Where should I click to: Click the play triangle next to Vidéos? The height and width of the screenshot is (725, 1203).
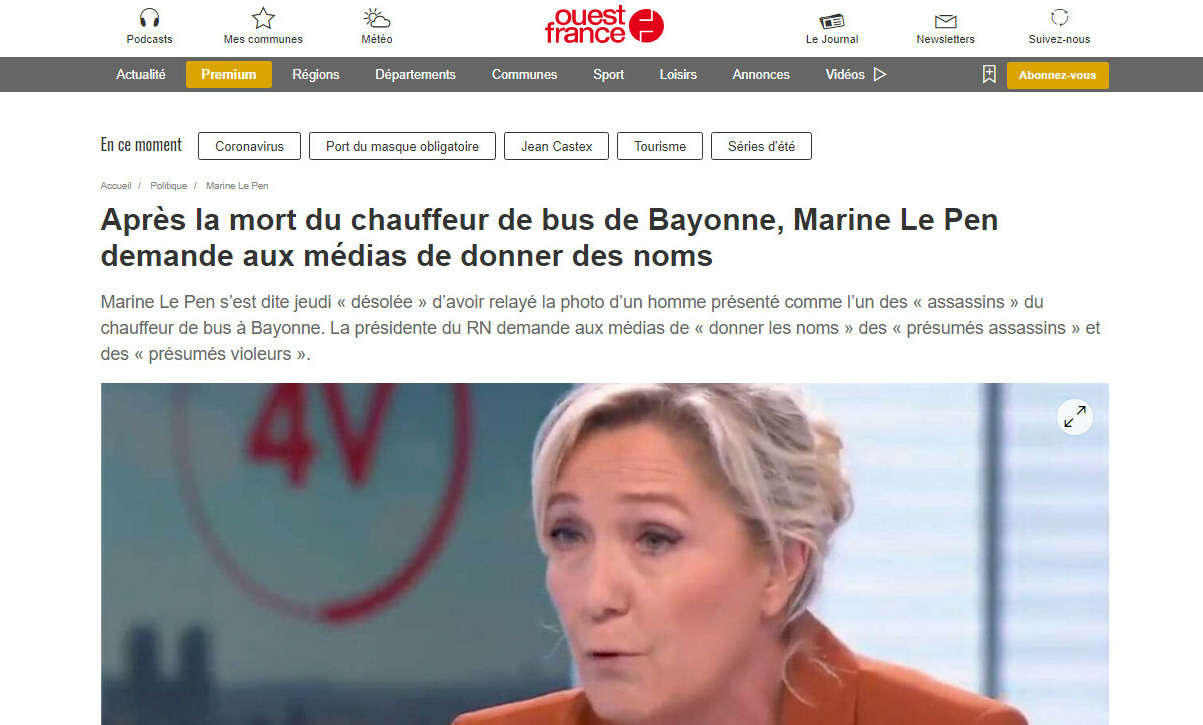point(880,74)
